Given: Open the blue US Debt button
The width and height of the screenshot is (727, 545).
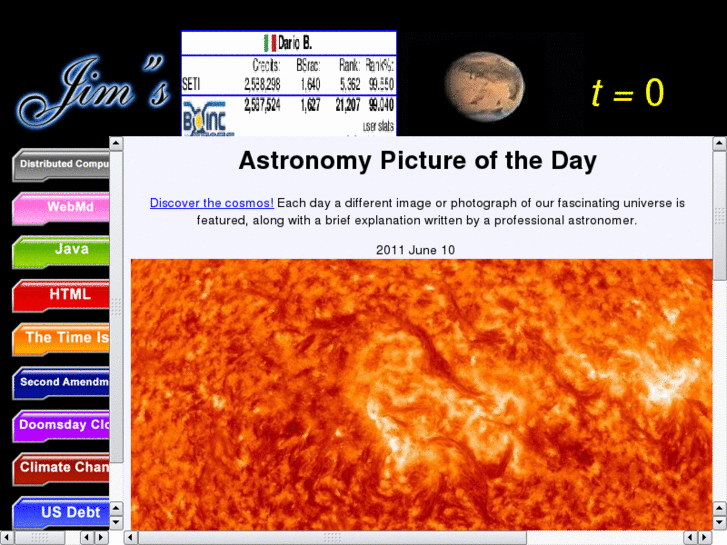Looking at the screenshot, I should pos(60,513).
